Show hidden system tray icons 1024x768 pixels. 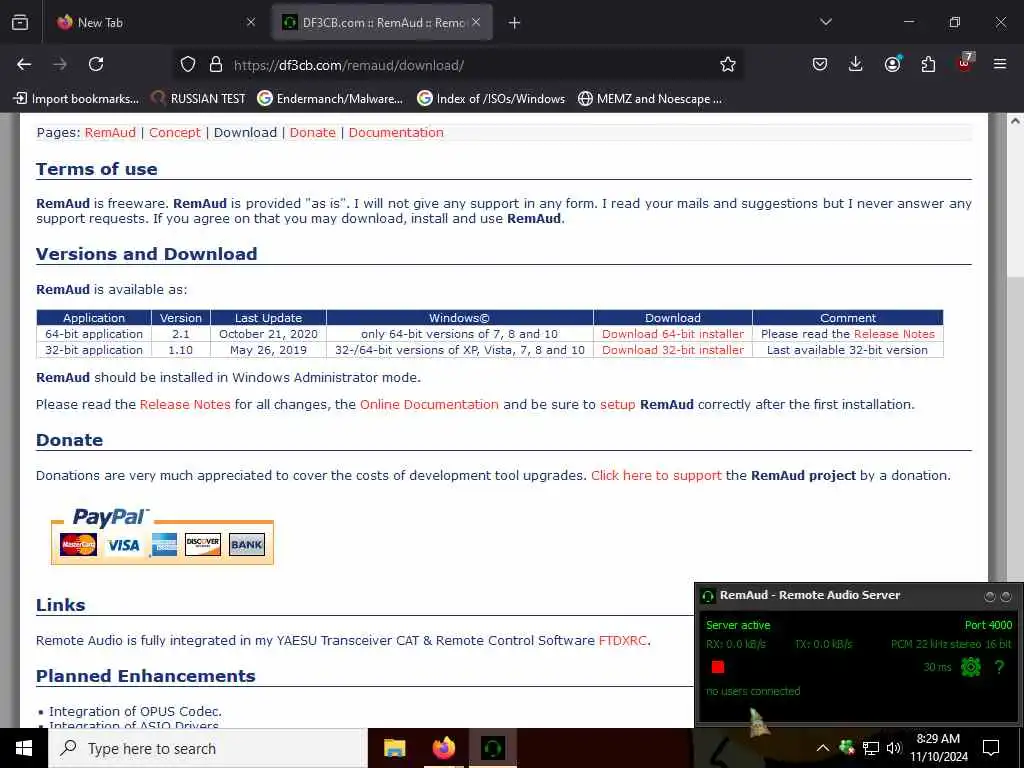click(x=823, y=748)
